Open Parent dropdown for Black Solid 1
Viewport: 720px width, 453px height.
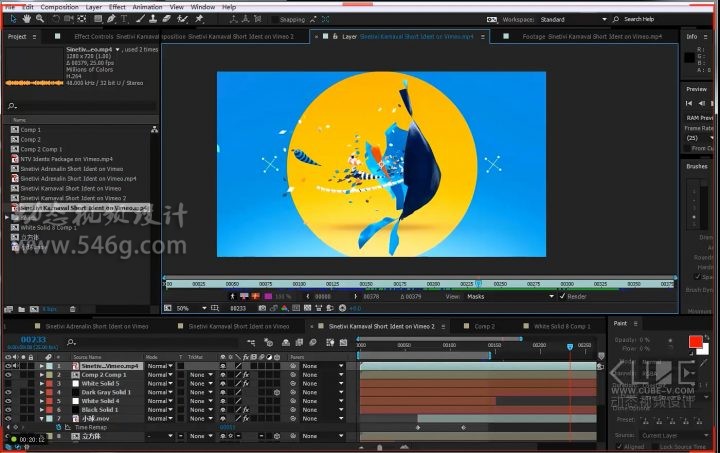click(323, 410)
